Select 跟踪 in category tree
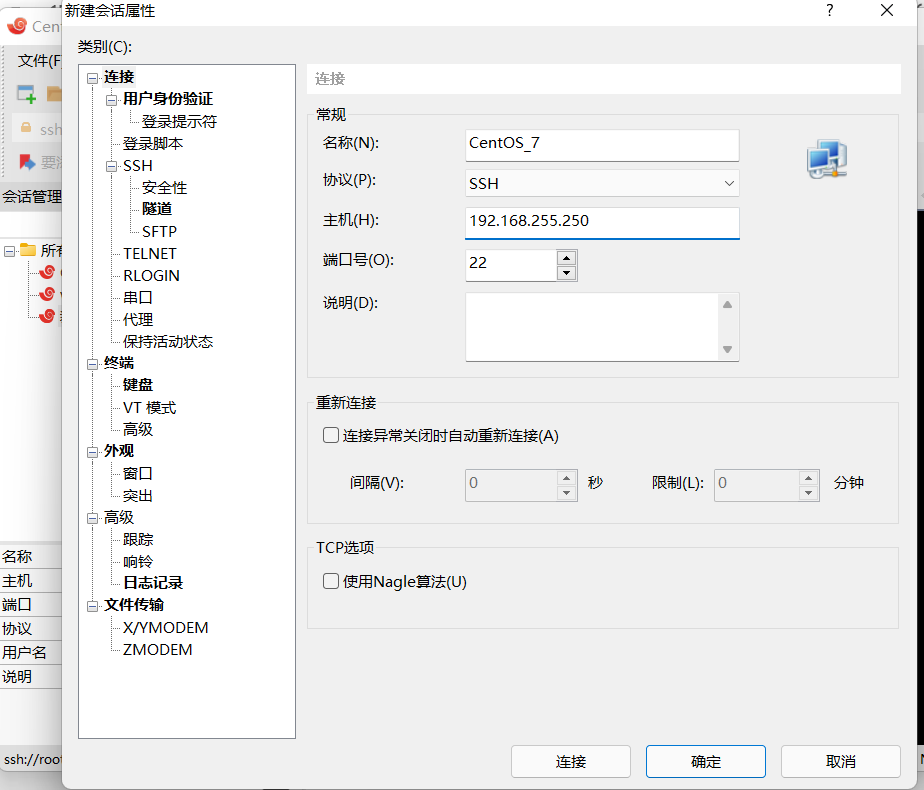924x790 pixels. point(138,539)
